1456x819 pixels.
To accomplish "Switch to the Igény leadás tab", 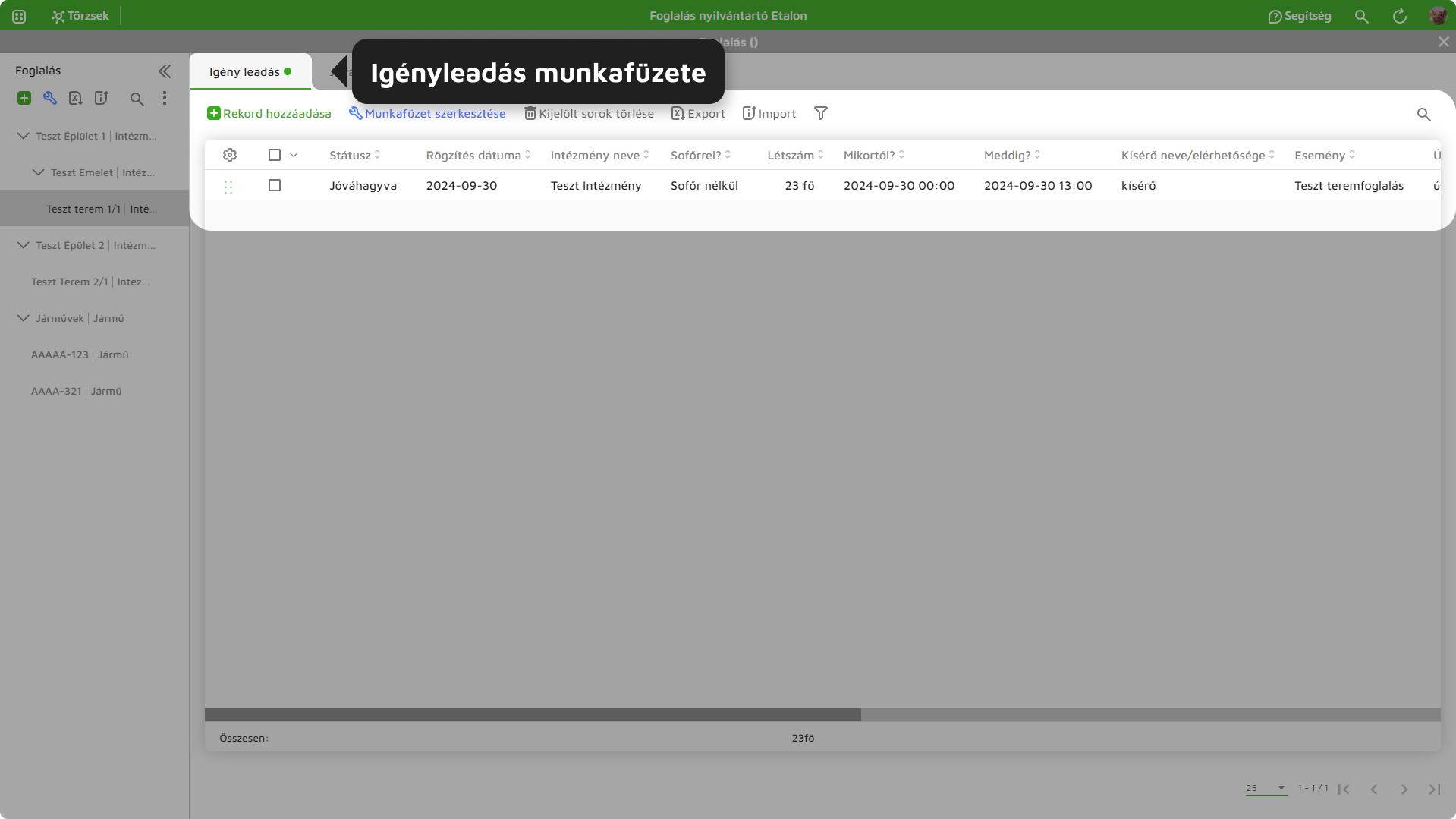I will (250, 72).
